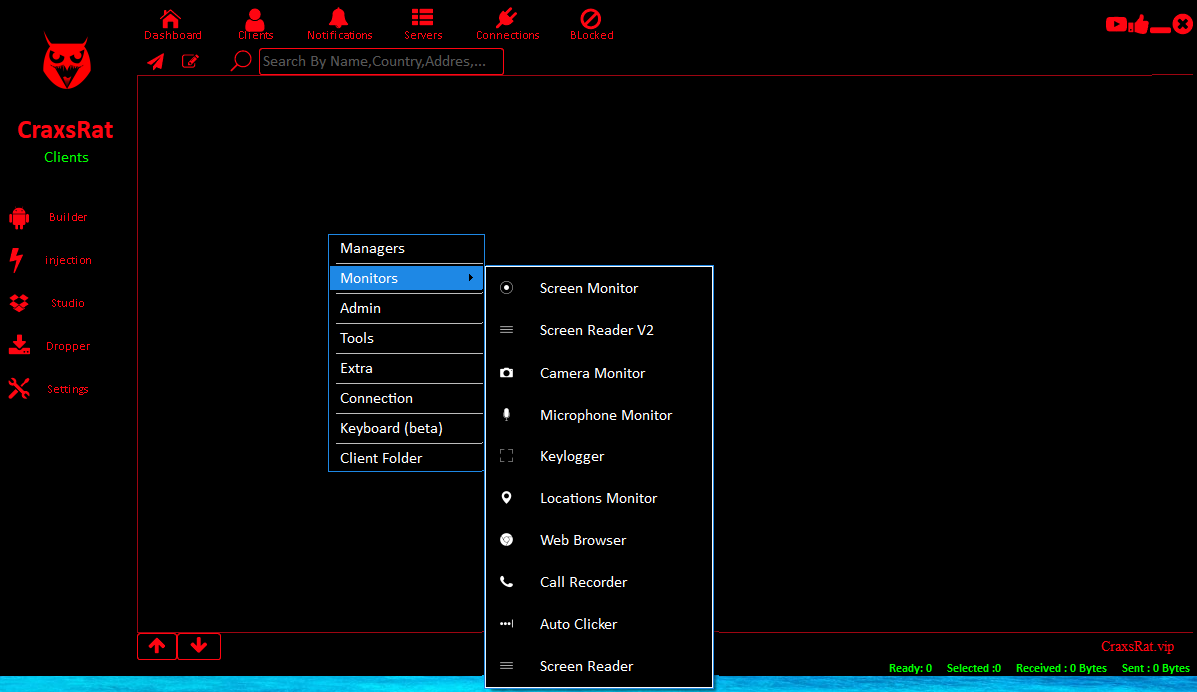Choose Web Browser from submenu
The height and width of the screenshot is (692, 1197).
[599, 540]
